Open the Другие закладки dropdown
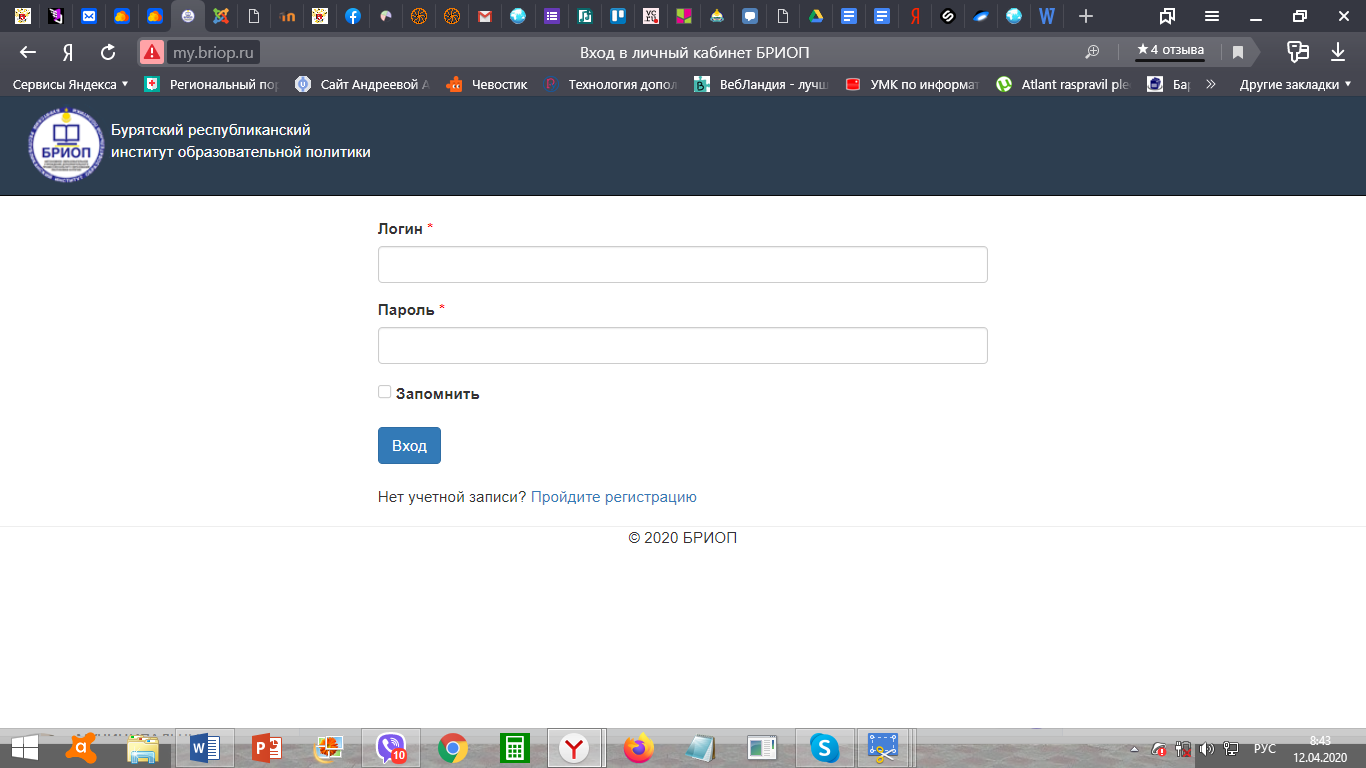This screenshot has width=1366, height=768. 1295,85
